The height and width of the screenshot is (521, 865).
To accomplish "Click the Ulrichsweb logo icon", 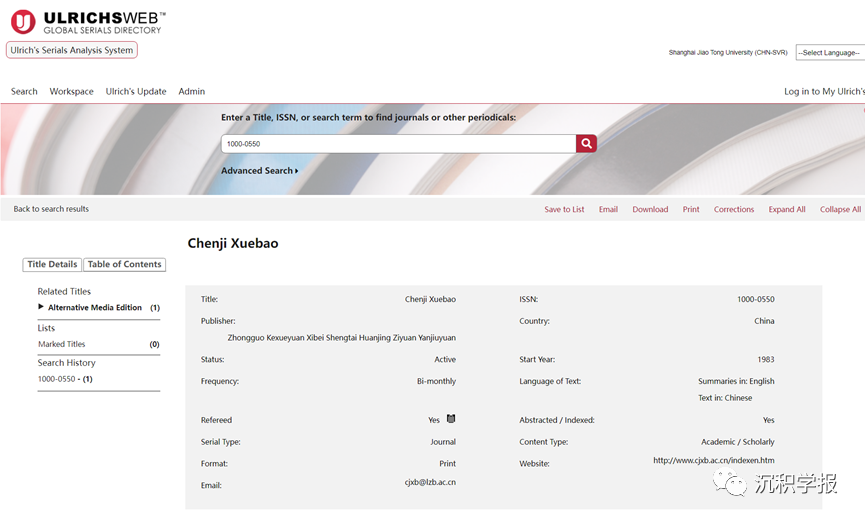I will (22, 21).
